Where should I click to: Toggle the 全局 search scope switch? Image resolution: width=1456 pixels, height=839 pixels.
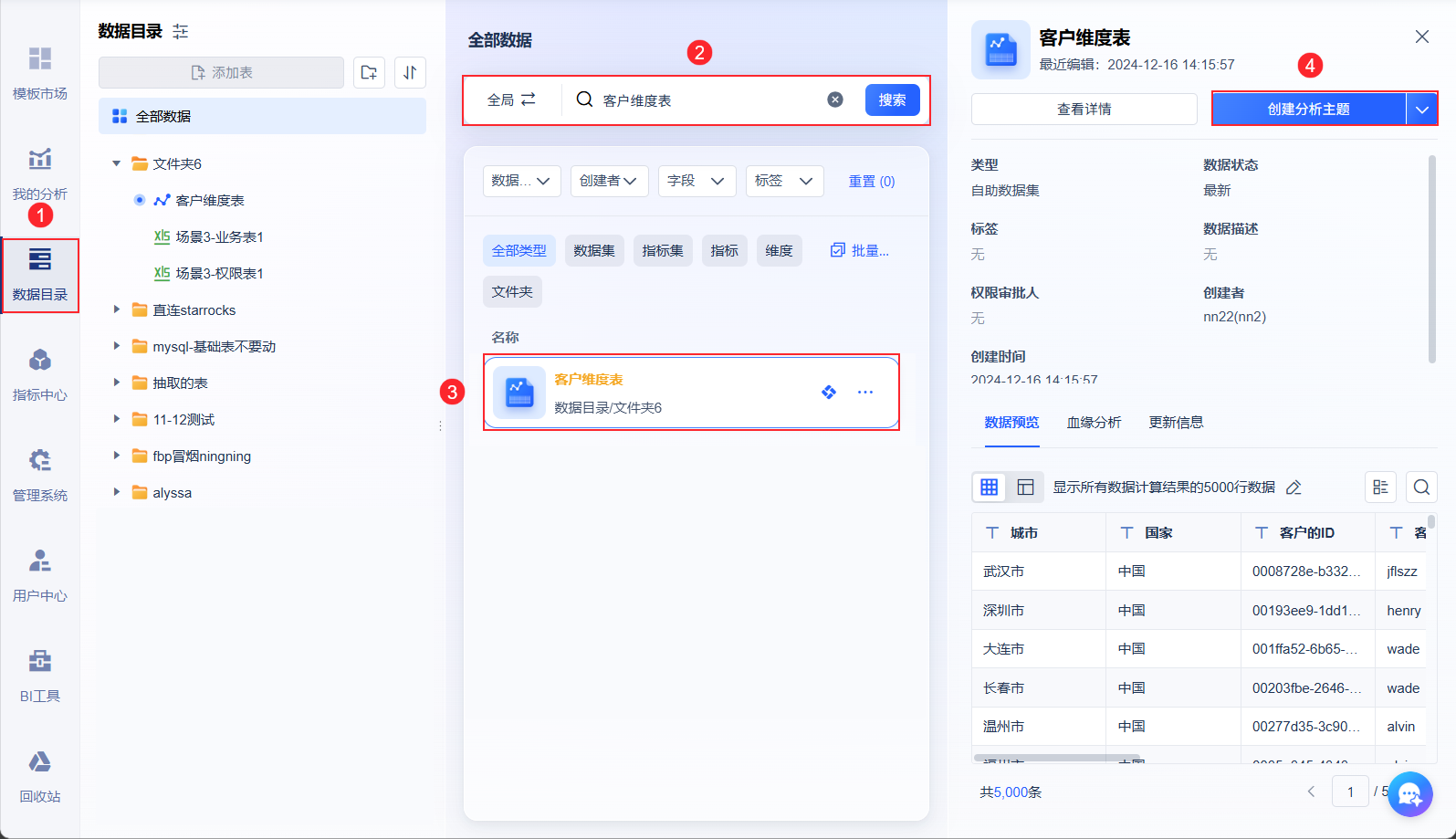coord(512,100)
